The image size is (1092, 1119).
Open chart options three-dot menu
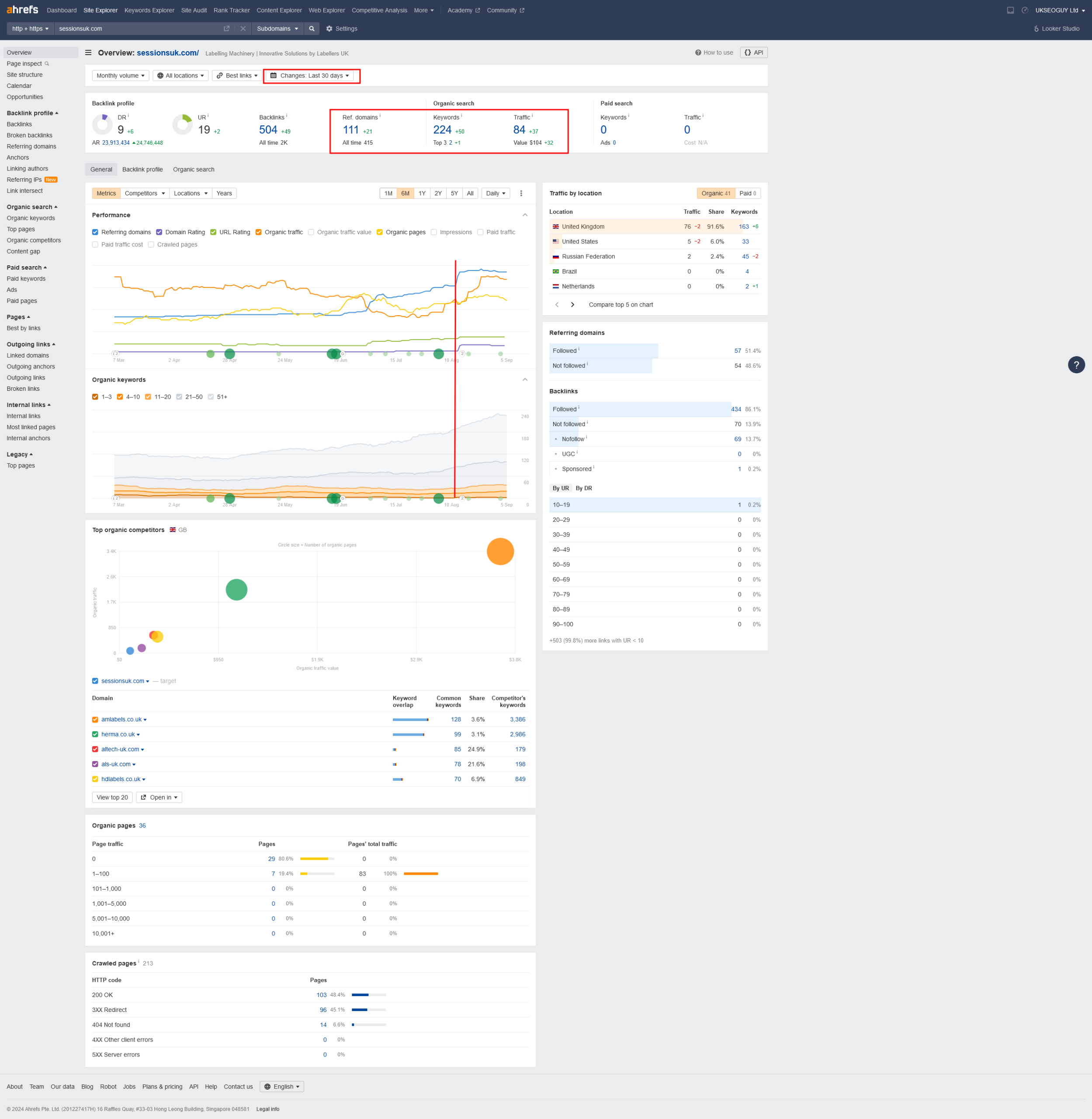(x=521, y=193)
